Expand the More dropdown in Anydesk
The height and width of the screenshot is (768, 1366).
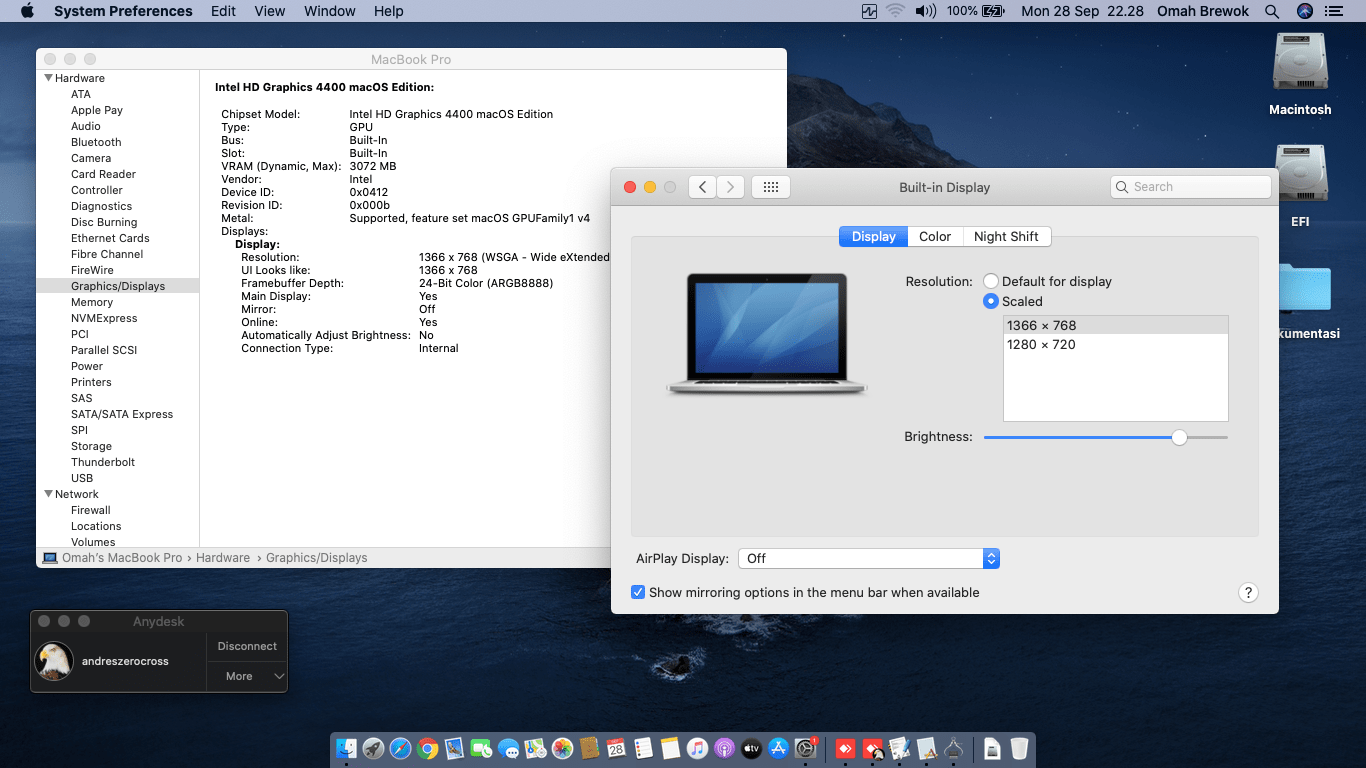coord(247,676)
